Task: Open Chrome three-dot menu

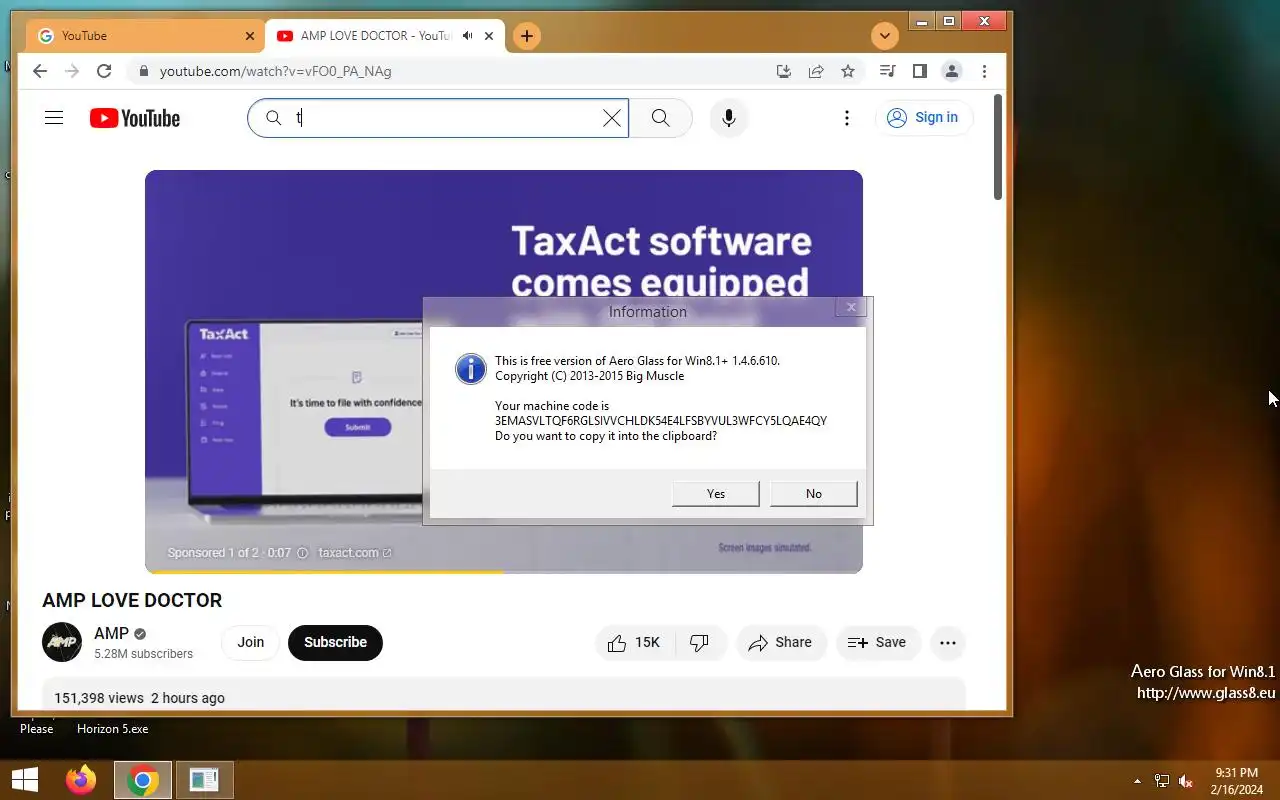Action: pos(985,71)
